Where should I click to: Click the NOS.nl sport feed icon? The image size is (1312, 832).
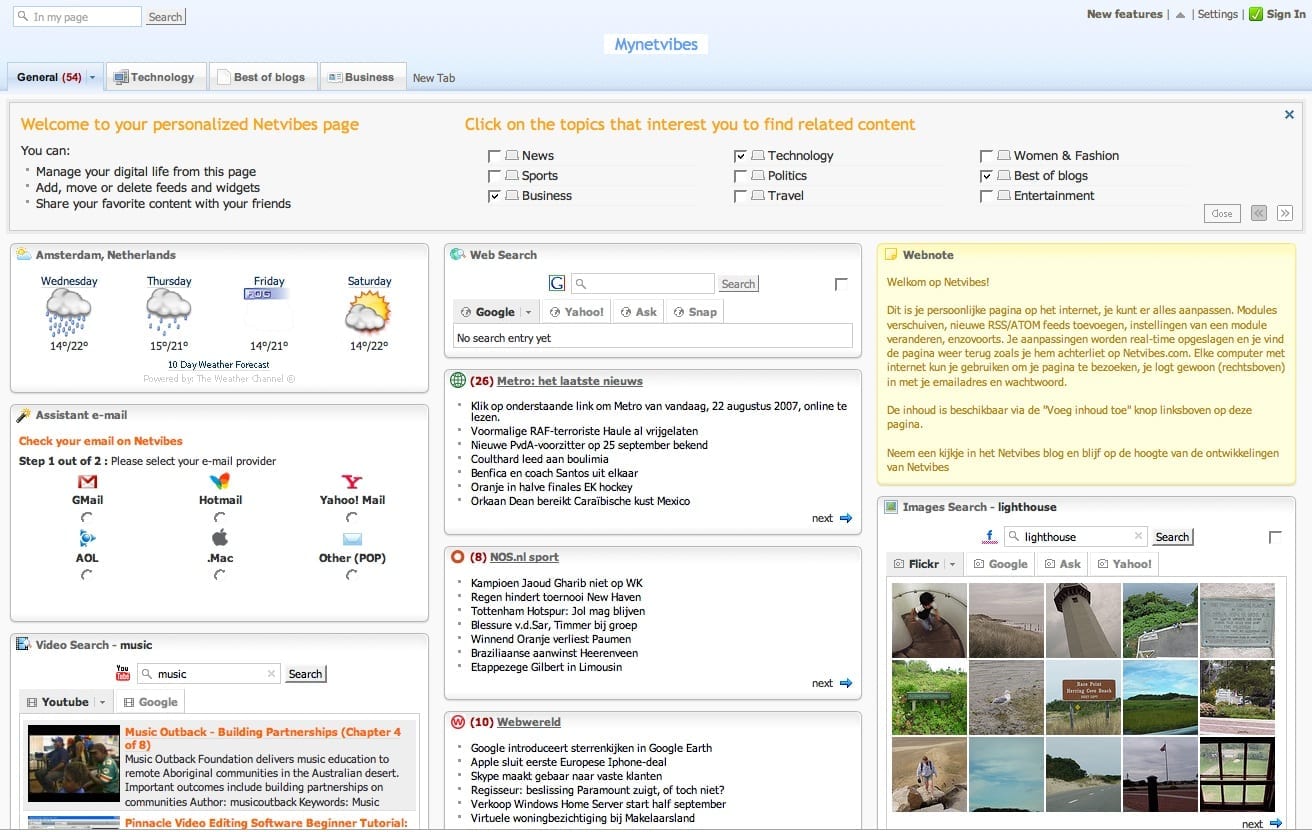(458, 557)
